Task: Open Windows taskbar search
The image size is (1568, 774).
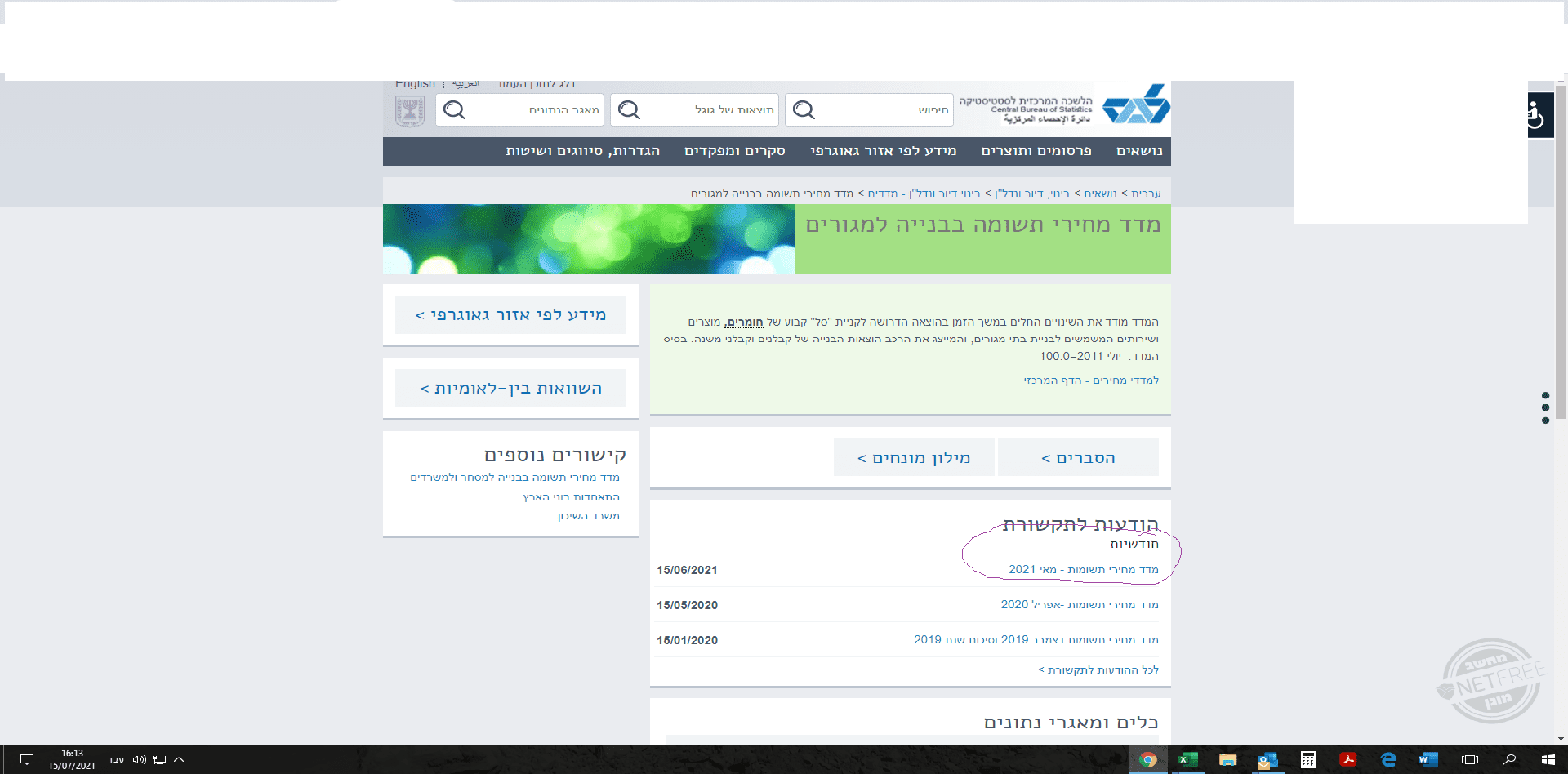Action: coord(1509,760)
